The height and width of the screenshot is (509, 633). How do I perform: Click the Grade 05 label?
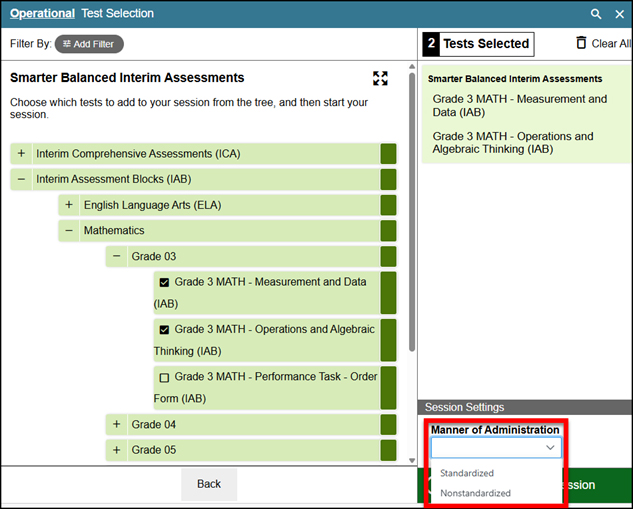(x=154, y=450)
